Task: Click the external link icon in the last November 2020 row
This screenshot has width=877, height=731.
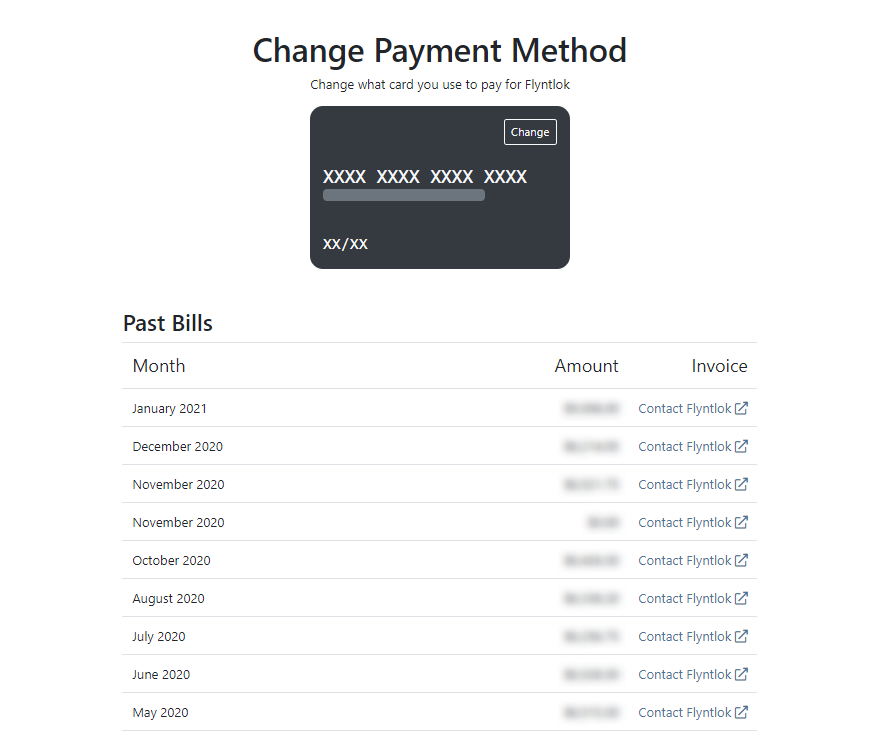Action: click(741, 522)
